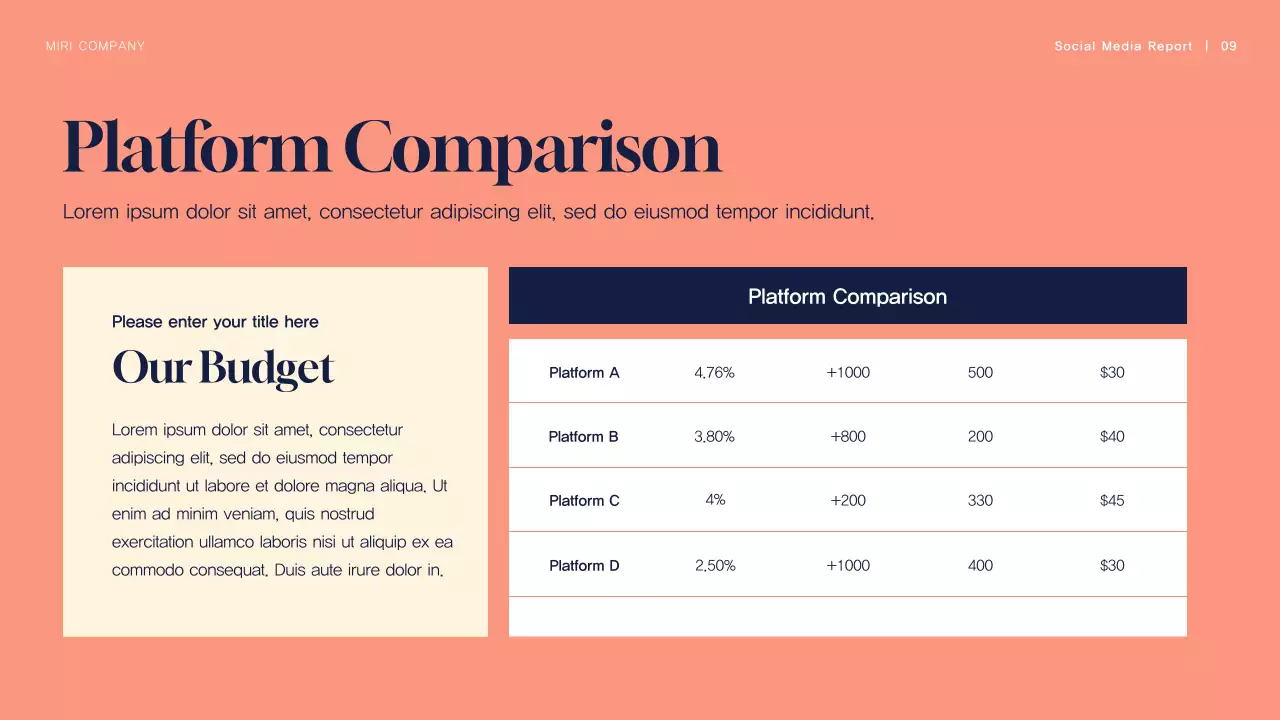Select the "$40" cell in Platform B row
This screenshot has height=720, width=1280.
[1112, 437]
